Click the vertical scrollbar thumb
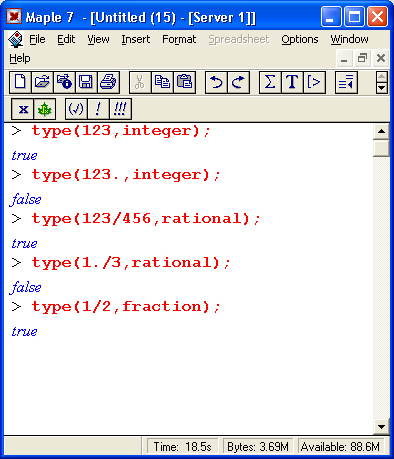Image resolution: width=394 pixels, height=459 pixels. [381, 148]
